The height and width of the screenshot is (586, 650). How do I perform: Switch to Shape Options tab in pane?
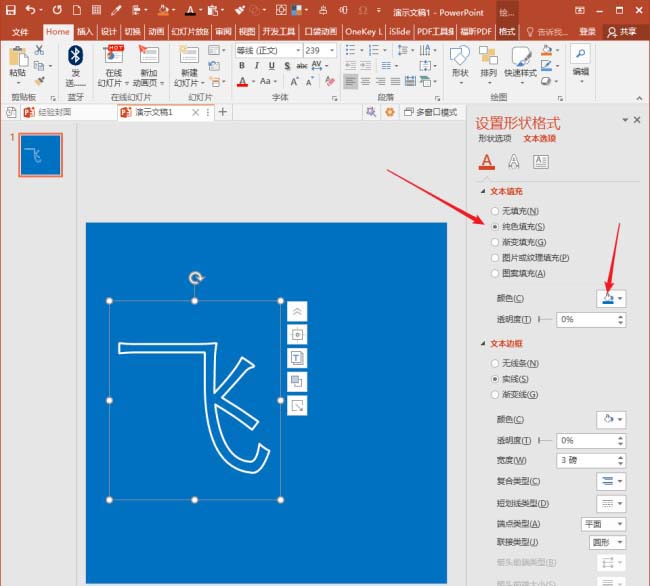[495, 138]
